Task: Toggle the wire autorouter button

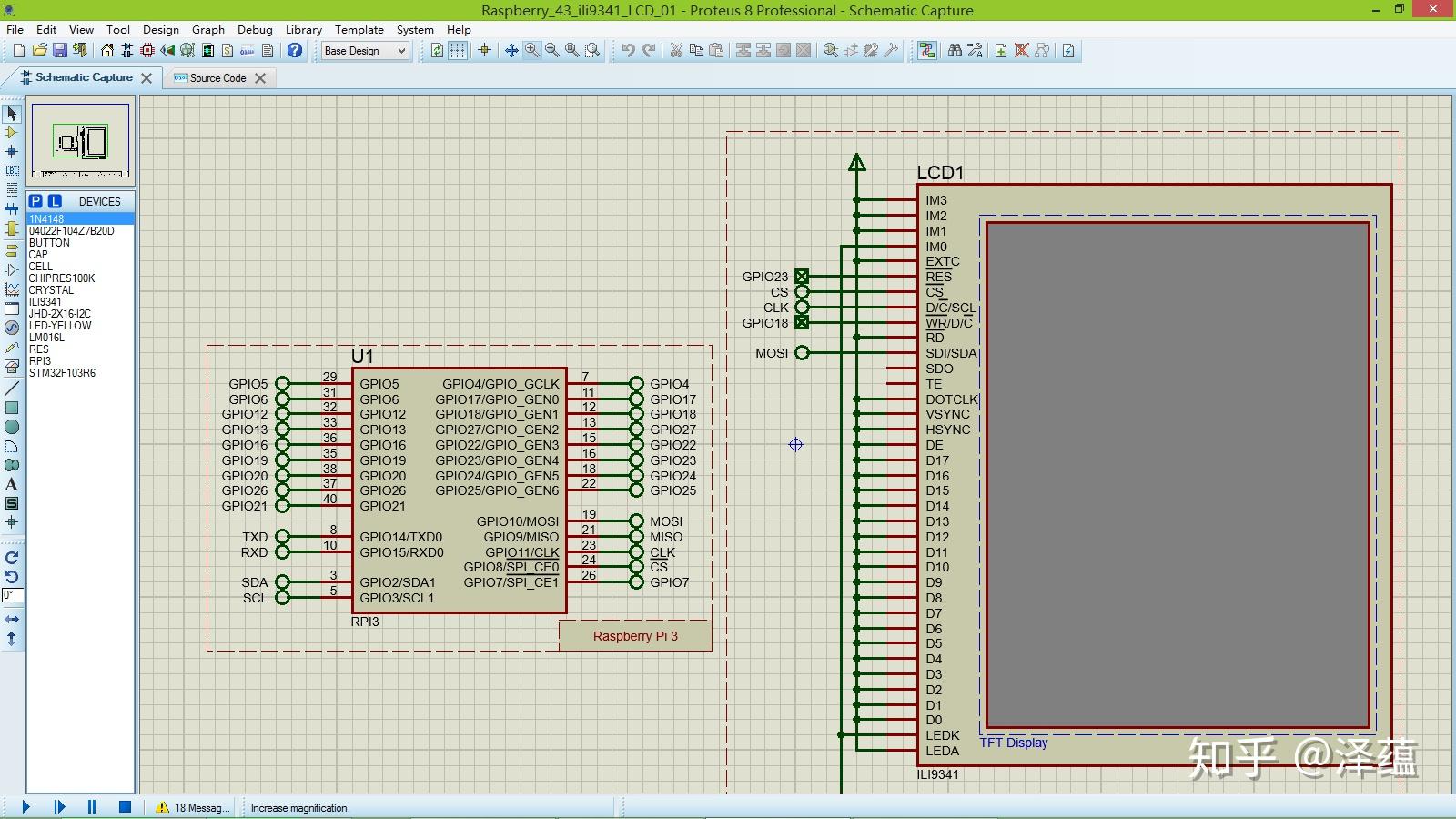Action: (x=926, y=51)
